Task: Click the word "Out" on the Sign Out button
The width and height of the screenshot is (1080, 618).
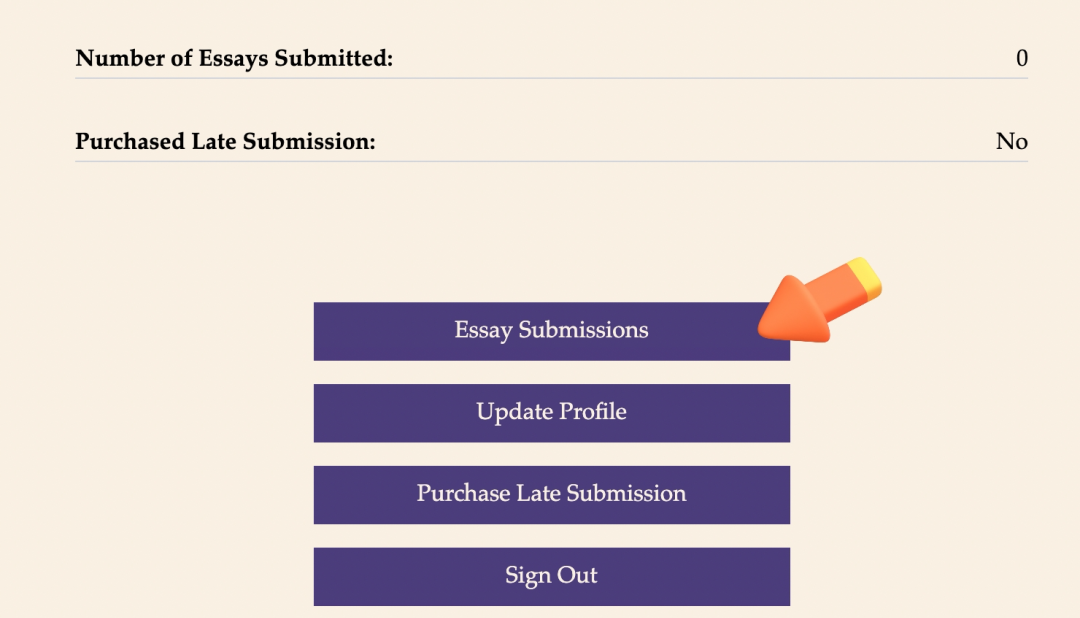Action: [578, 576]
